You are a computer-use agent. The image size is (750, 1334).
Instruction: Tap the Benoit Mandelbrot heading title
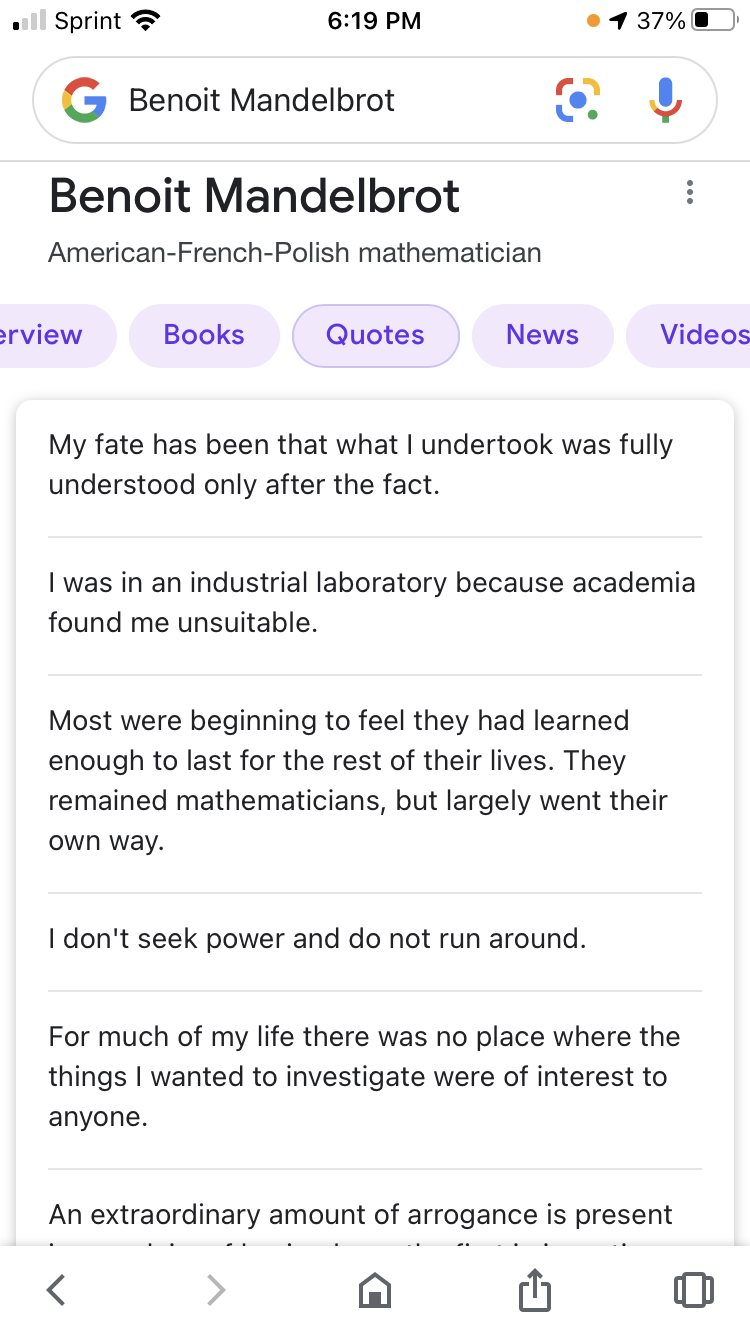pyautogui.click(x=255, y=195)
